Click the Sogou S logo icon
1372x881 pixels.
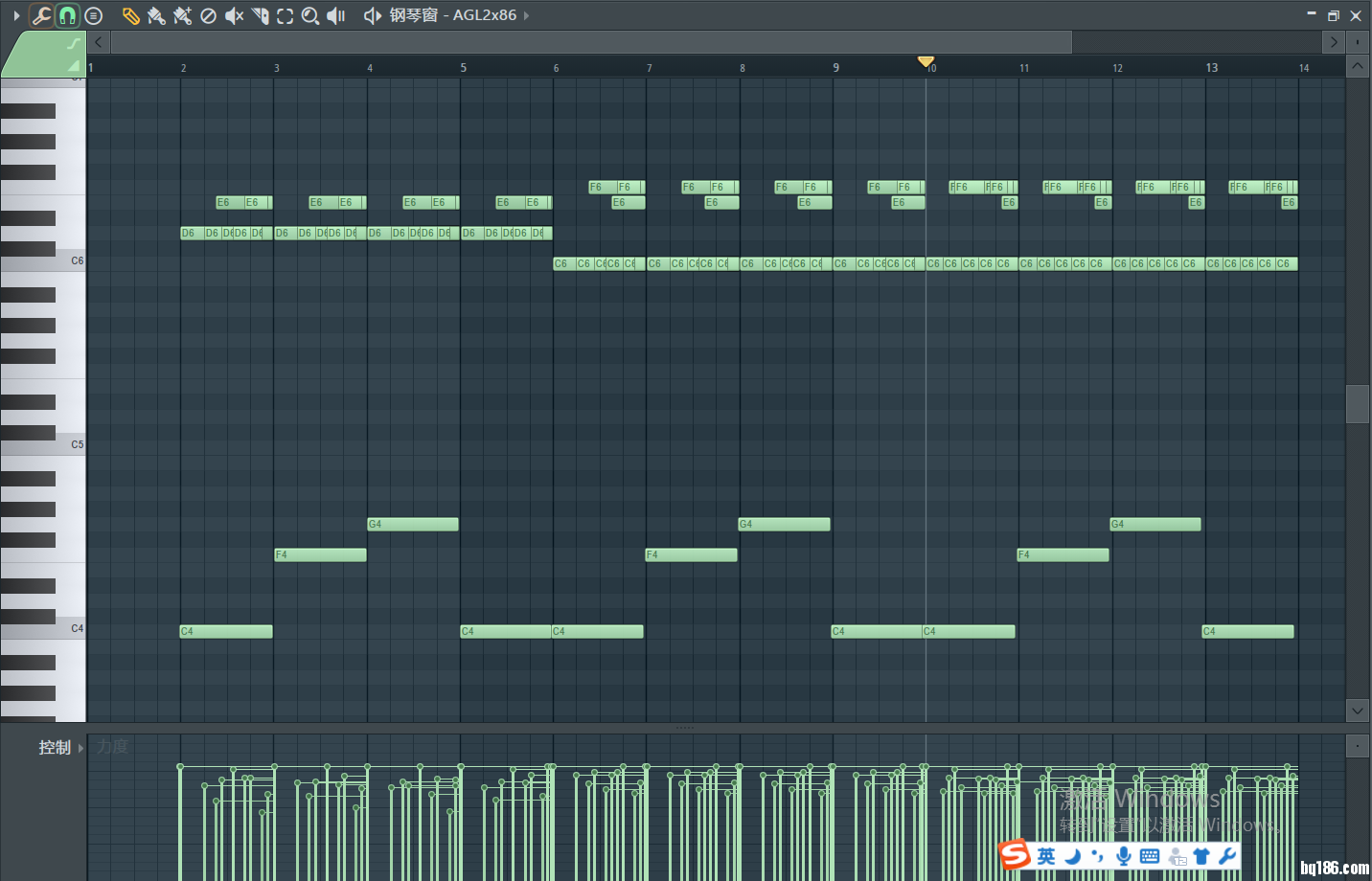pos(1015,855)
